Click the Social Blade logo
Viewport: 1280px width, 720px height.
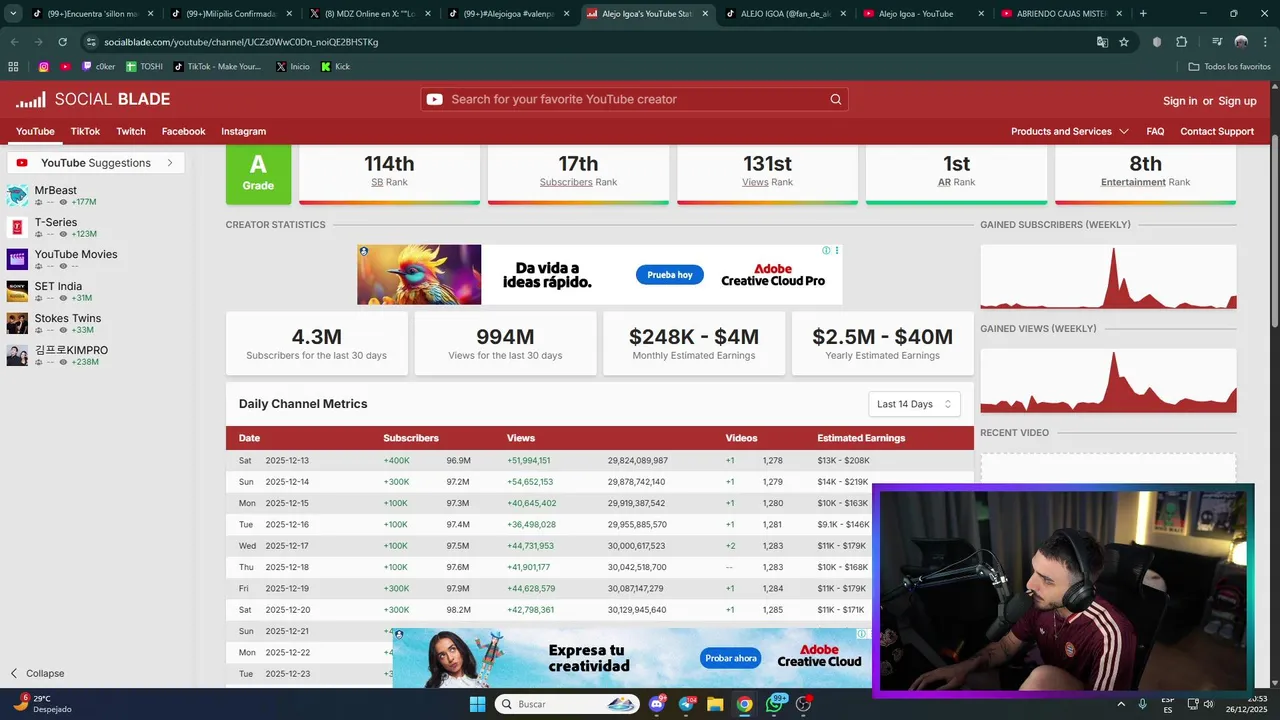click(x=93, y=99)
